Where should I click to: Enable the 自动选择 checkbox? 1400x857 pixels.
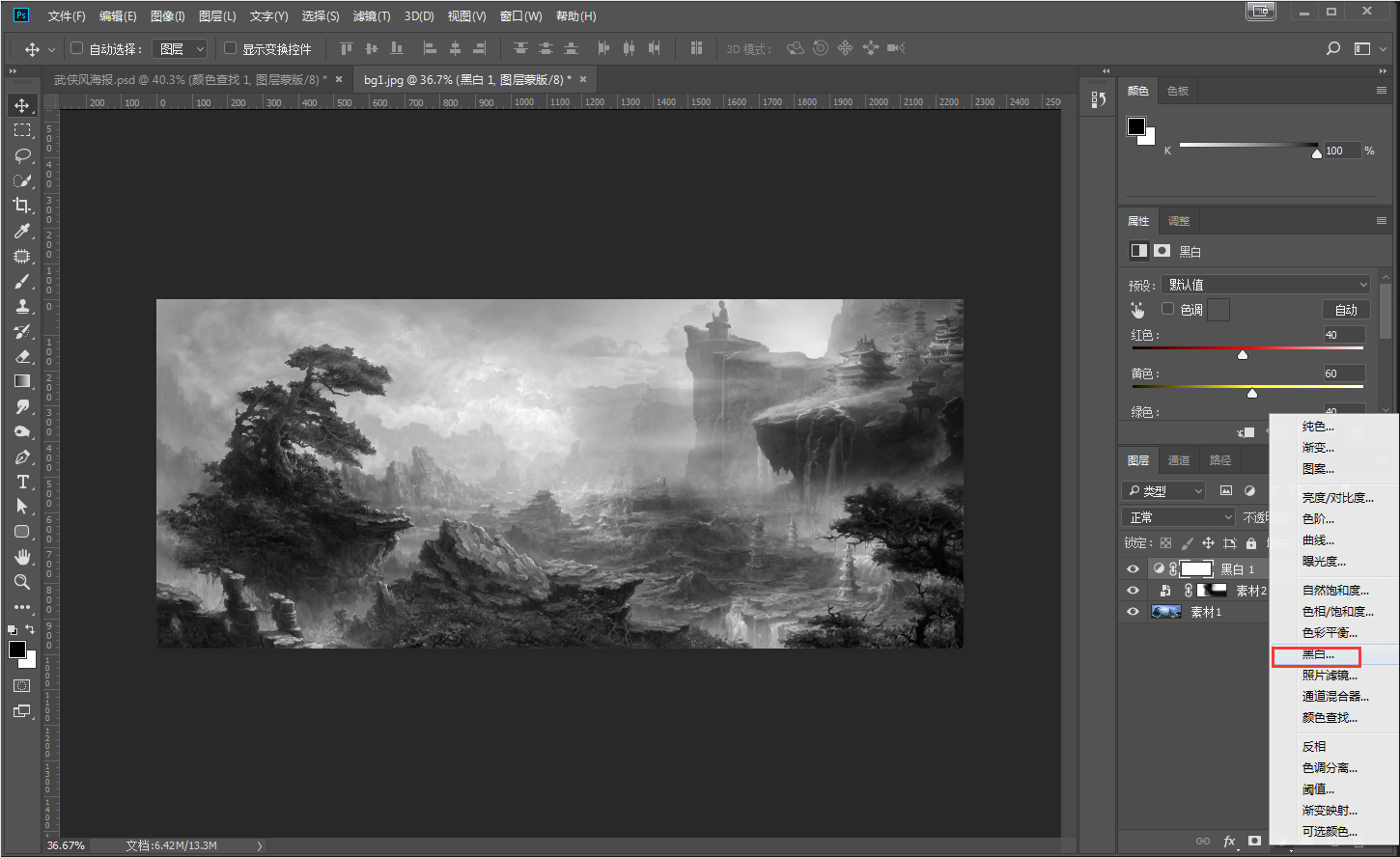coord(77,48)
